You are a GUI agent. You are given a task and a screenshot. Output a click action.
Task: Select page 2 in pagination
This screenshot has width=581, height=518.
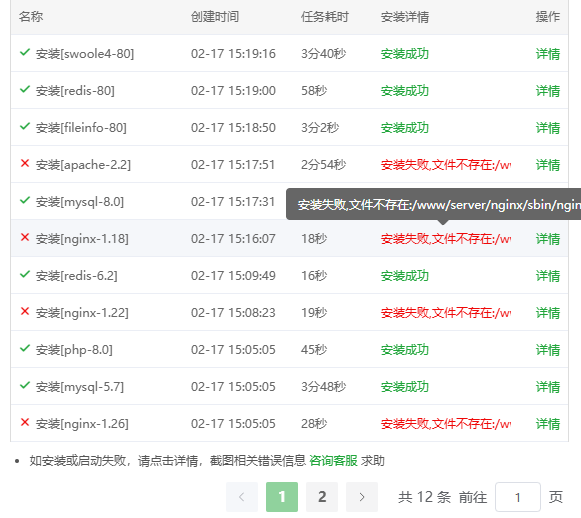click(322, 497)
